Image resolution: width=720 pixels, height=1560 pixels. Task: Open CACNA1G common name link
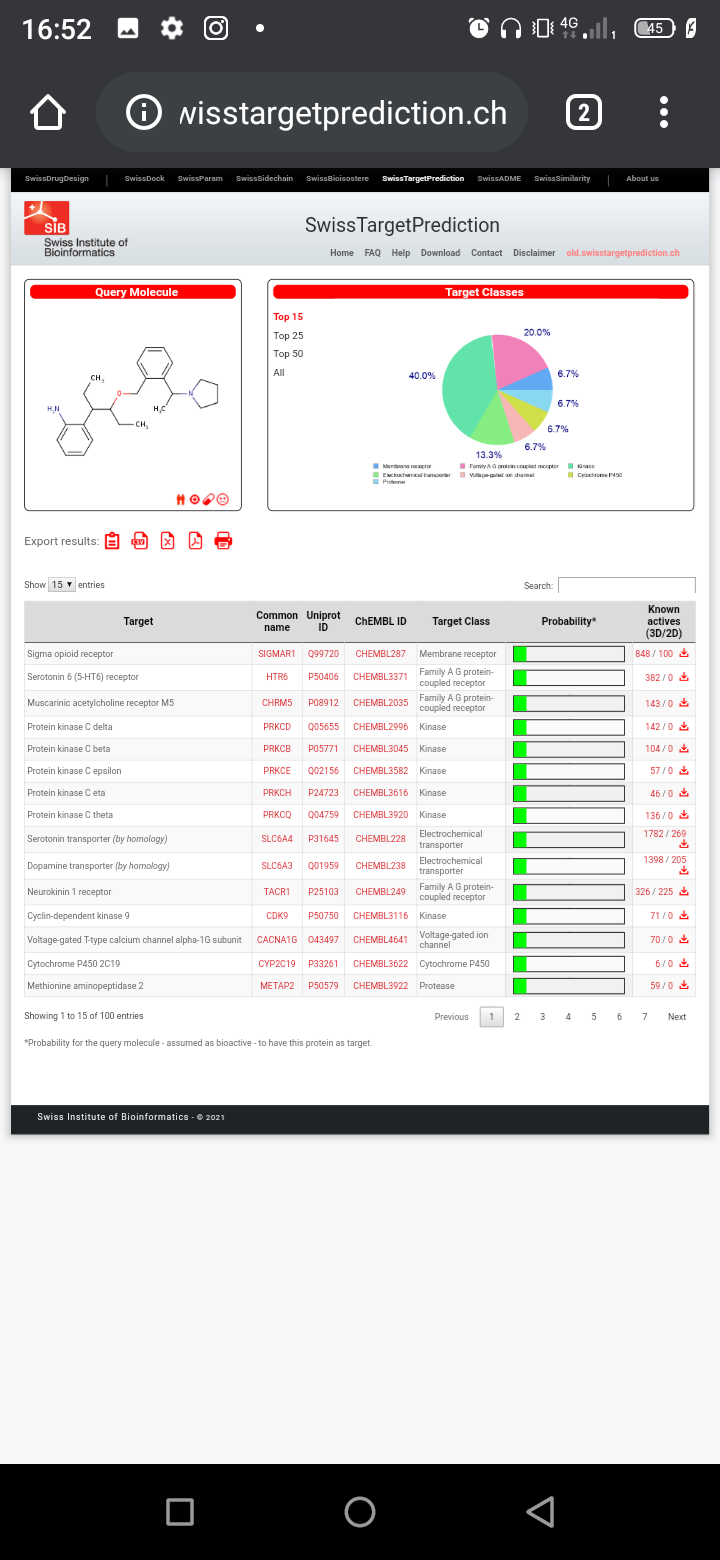277,940
